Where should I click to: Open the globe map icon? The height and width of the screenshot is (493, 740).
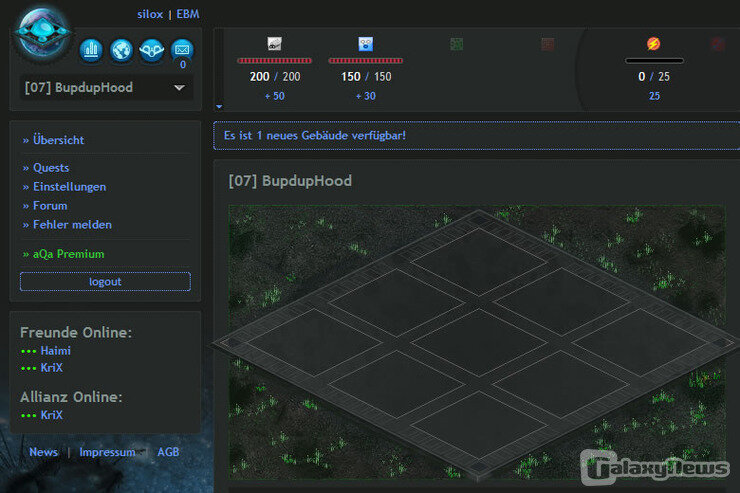pos(122,49)
